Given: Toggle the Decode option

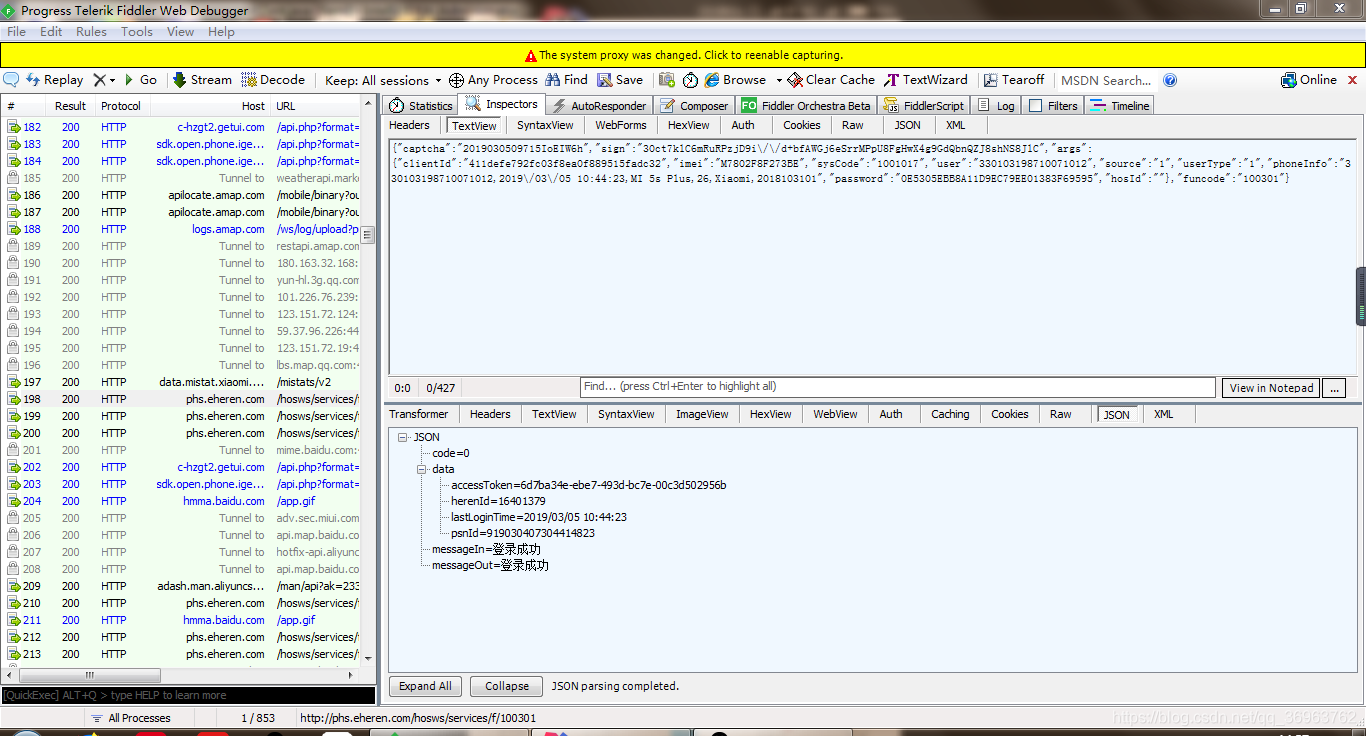Looking at the screenshot, I should [273, 80].
